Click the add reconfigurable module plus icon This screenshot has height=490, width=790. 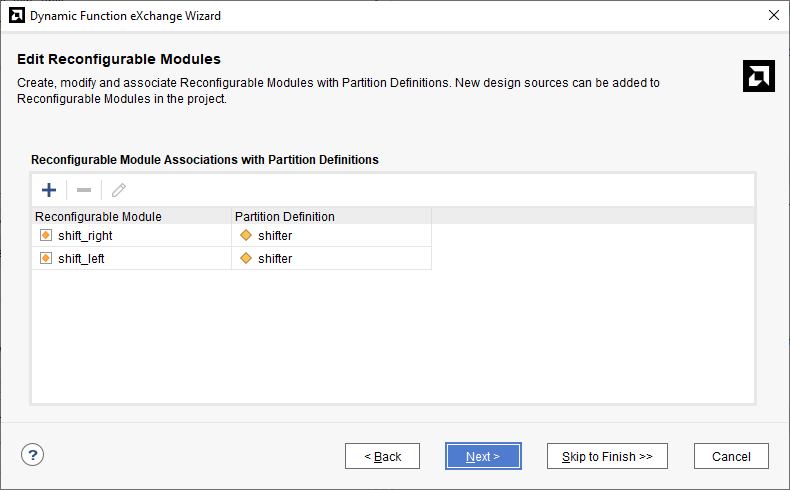48,190
